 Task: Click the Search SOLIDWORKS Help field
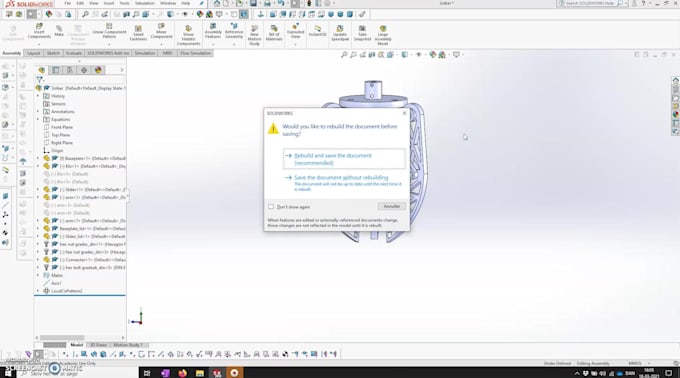pos(590,3)
